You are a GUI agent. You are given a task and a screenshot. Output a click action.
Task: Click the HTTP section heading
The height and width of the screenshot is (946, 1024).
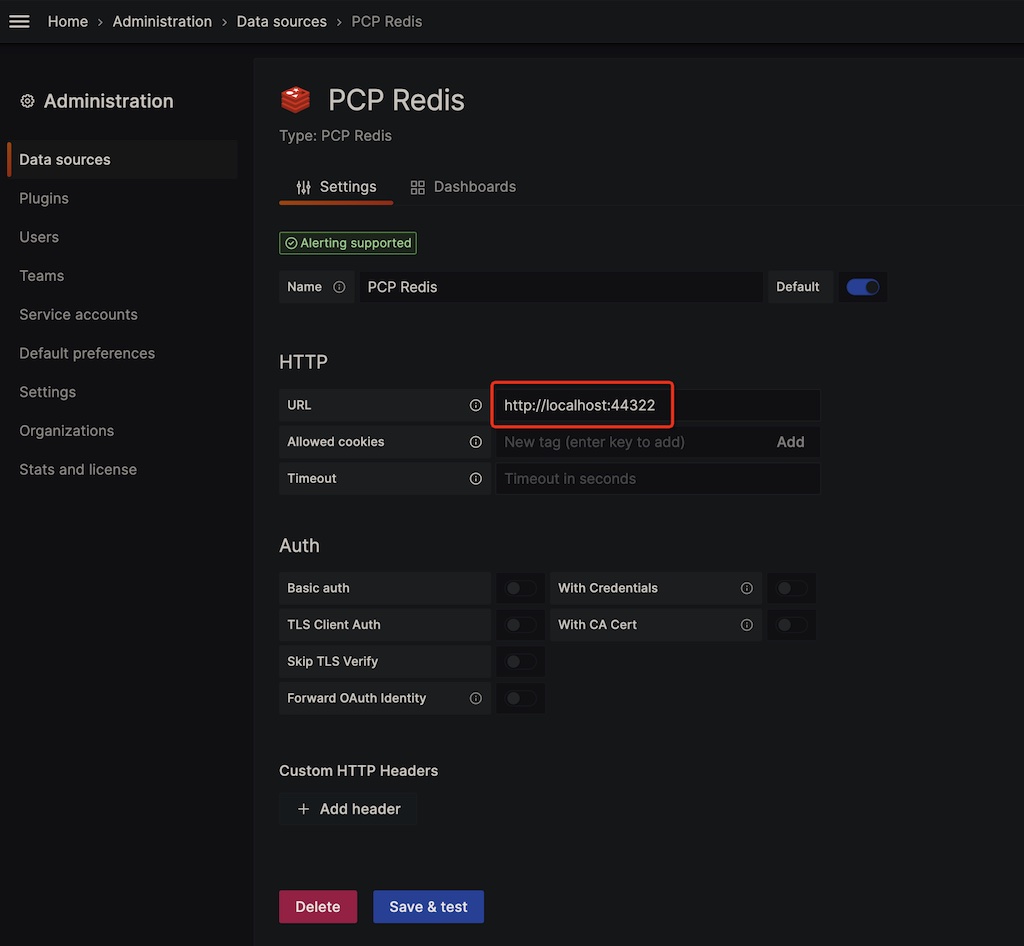coord(304,362)
